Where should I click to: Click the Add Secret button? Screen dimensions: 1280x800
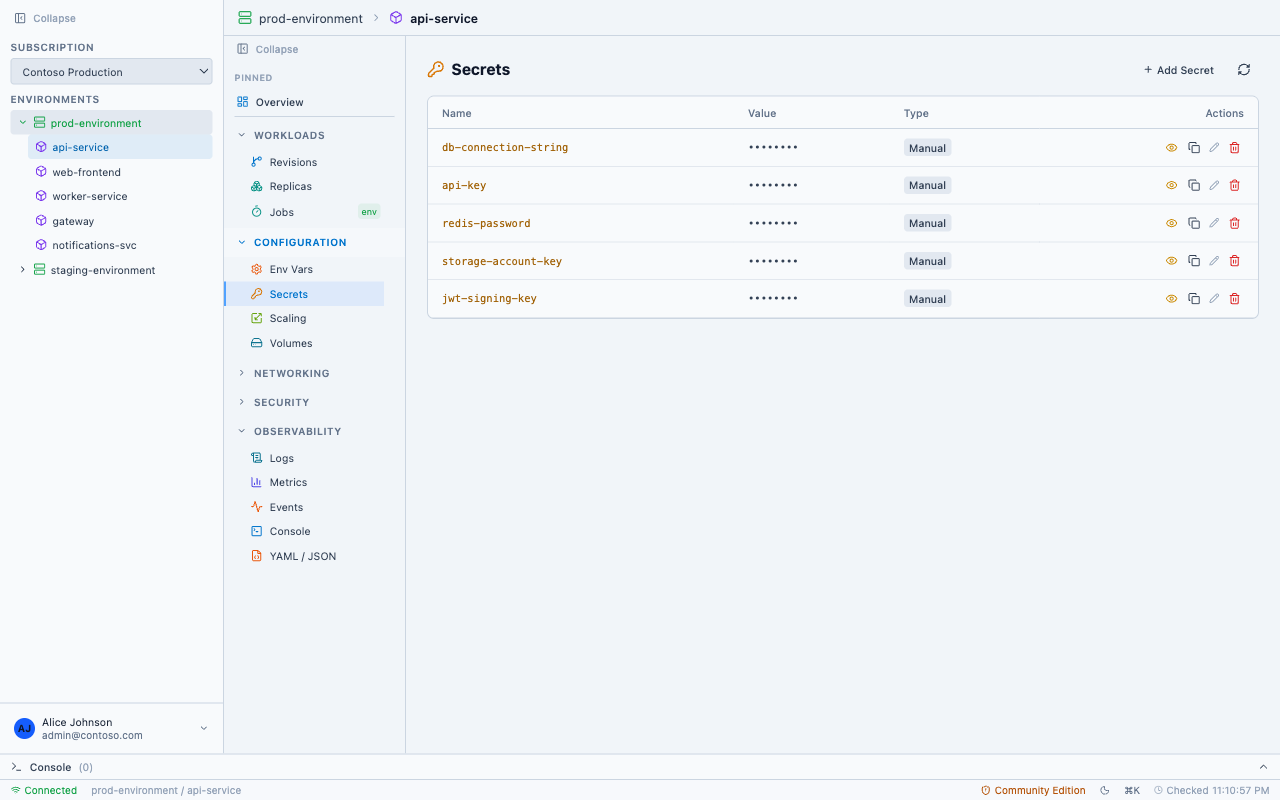(1179, 70)
